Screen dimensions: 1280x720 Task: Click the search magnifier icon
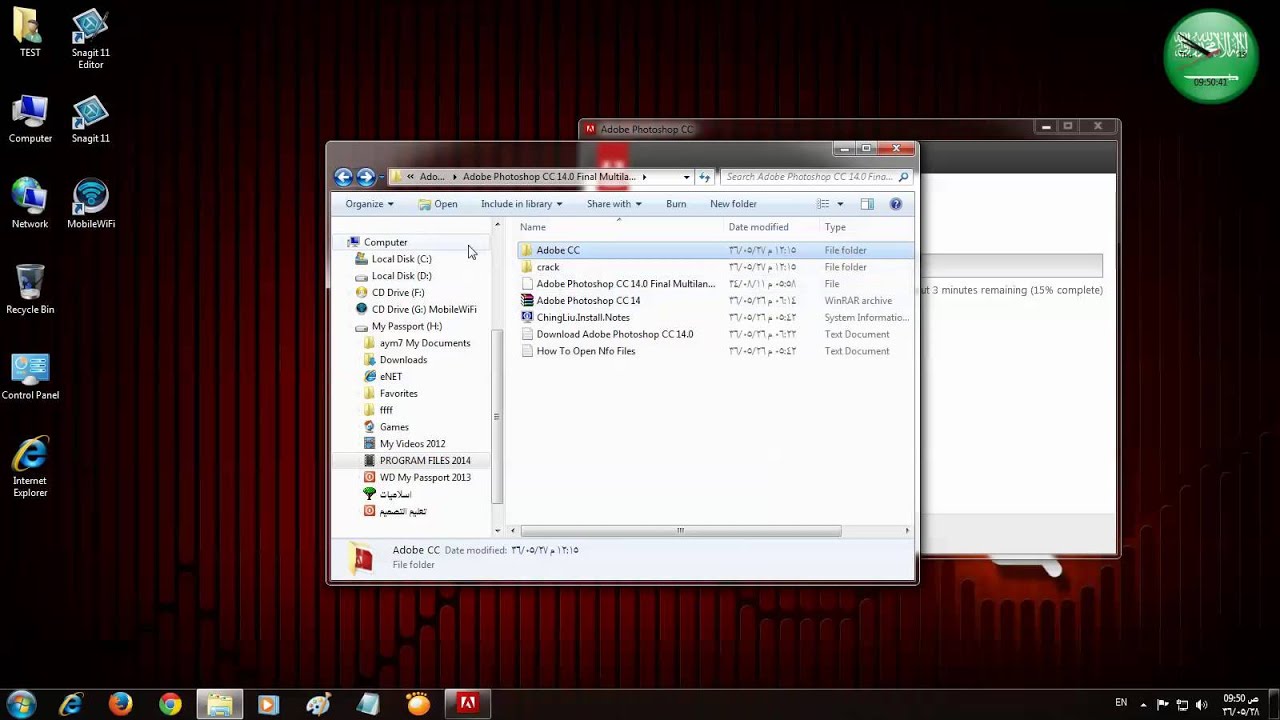click(903, 177)
